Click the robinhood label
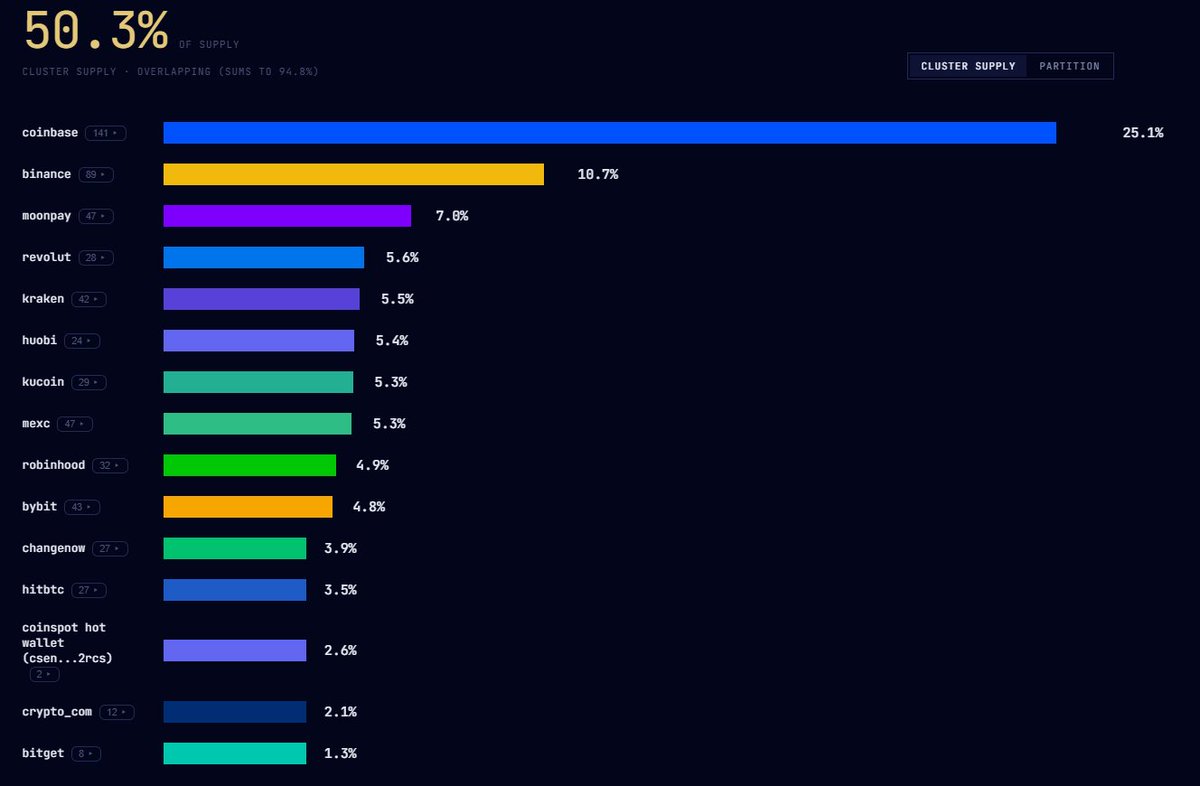The image size is (1200, 786). click(54, 465)
